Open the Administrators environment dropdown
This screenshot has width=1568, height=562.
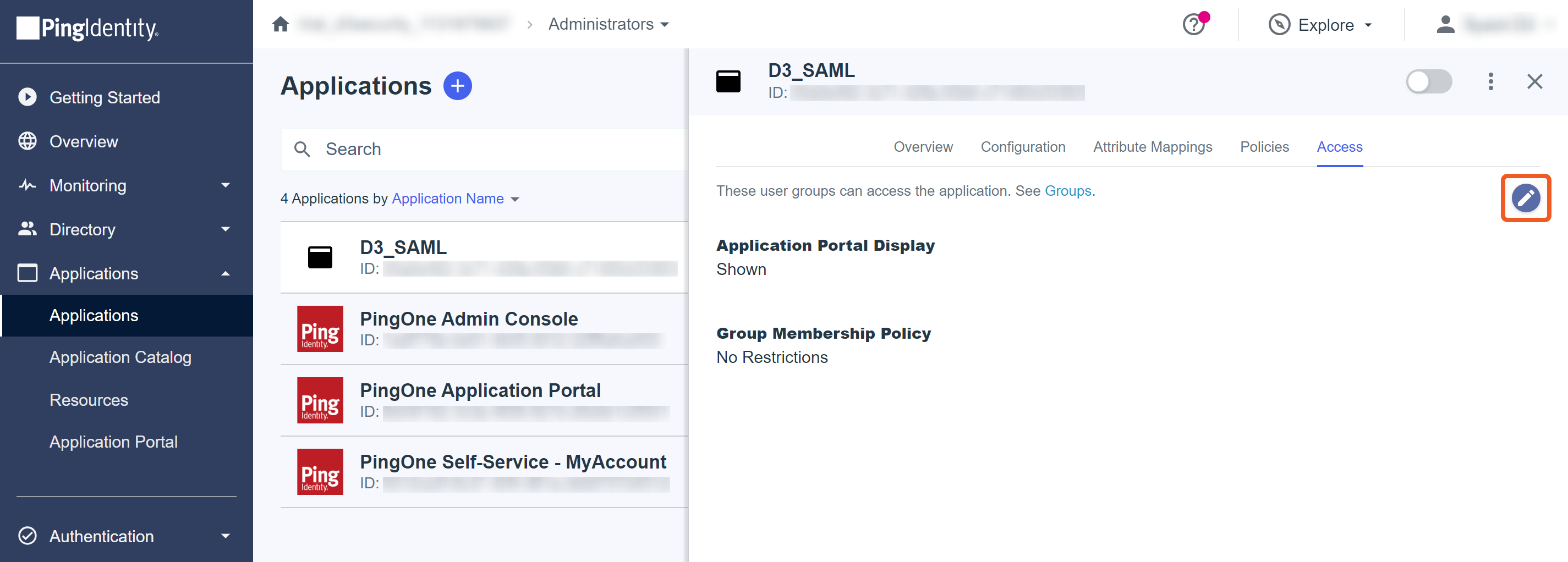pyautogui.click(x=608, y=24)
